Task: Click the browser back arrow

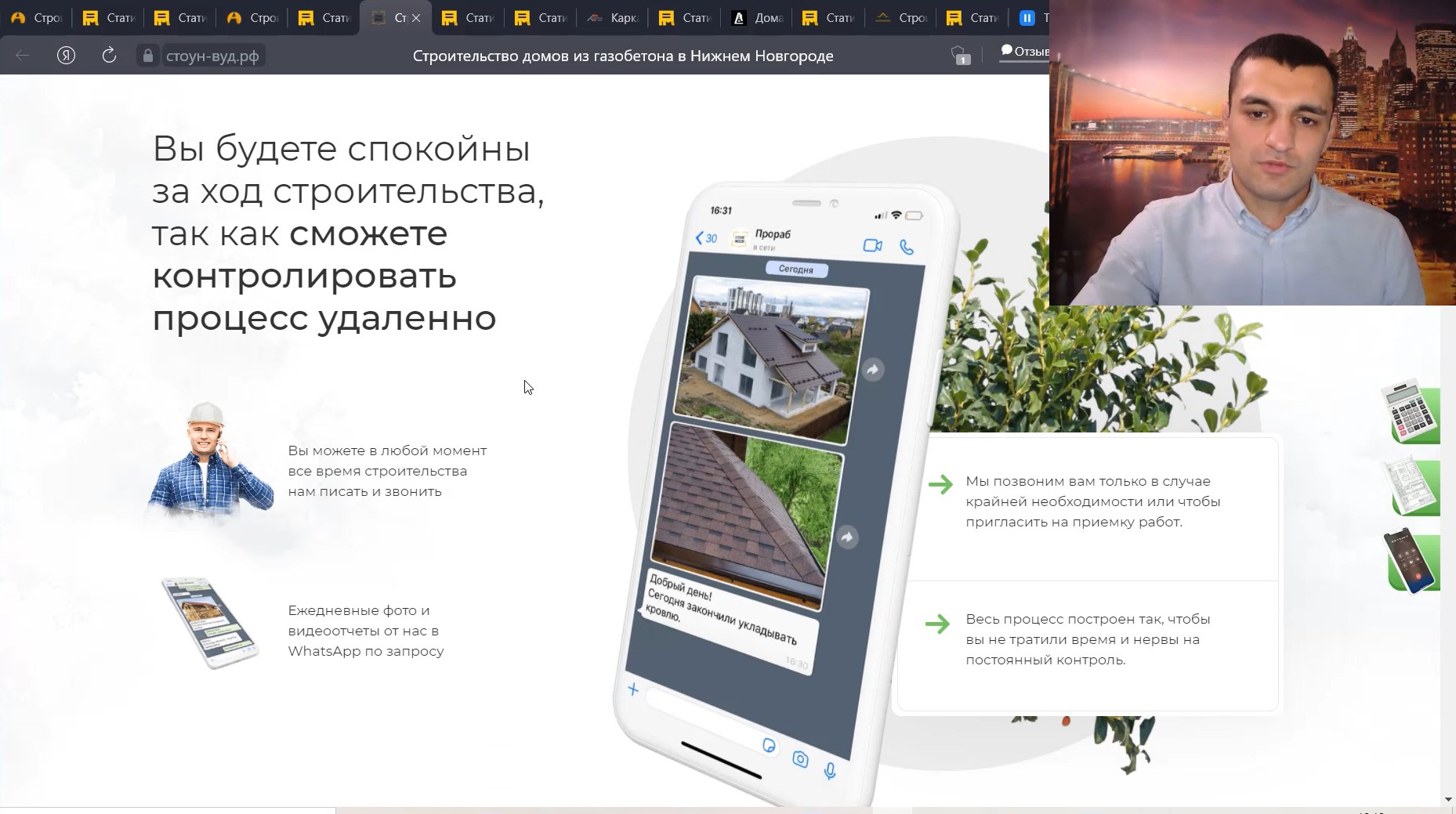Action: coord(23,56)
